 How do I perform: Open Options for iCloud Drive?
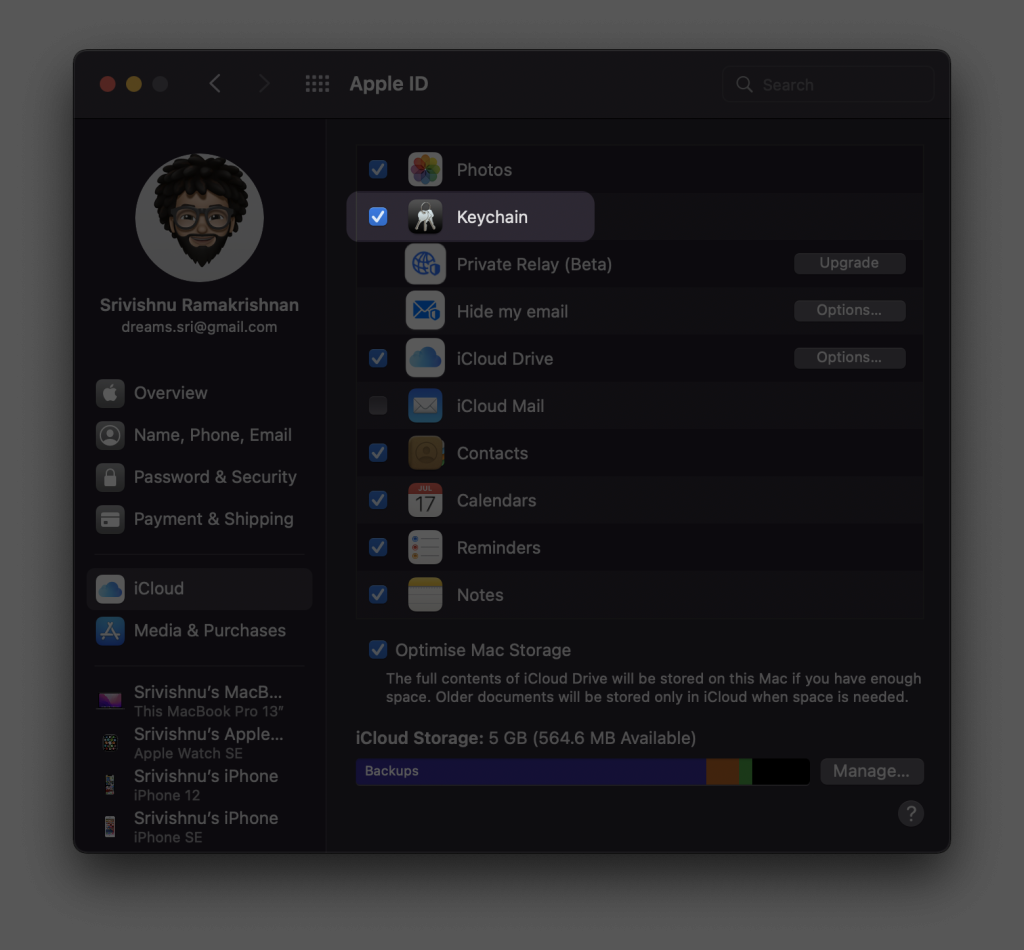pyautogui.click(x=850, y=357)
